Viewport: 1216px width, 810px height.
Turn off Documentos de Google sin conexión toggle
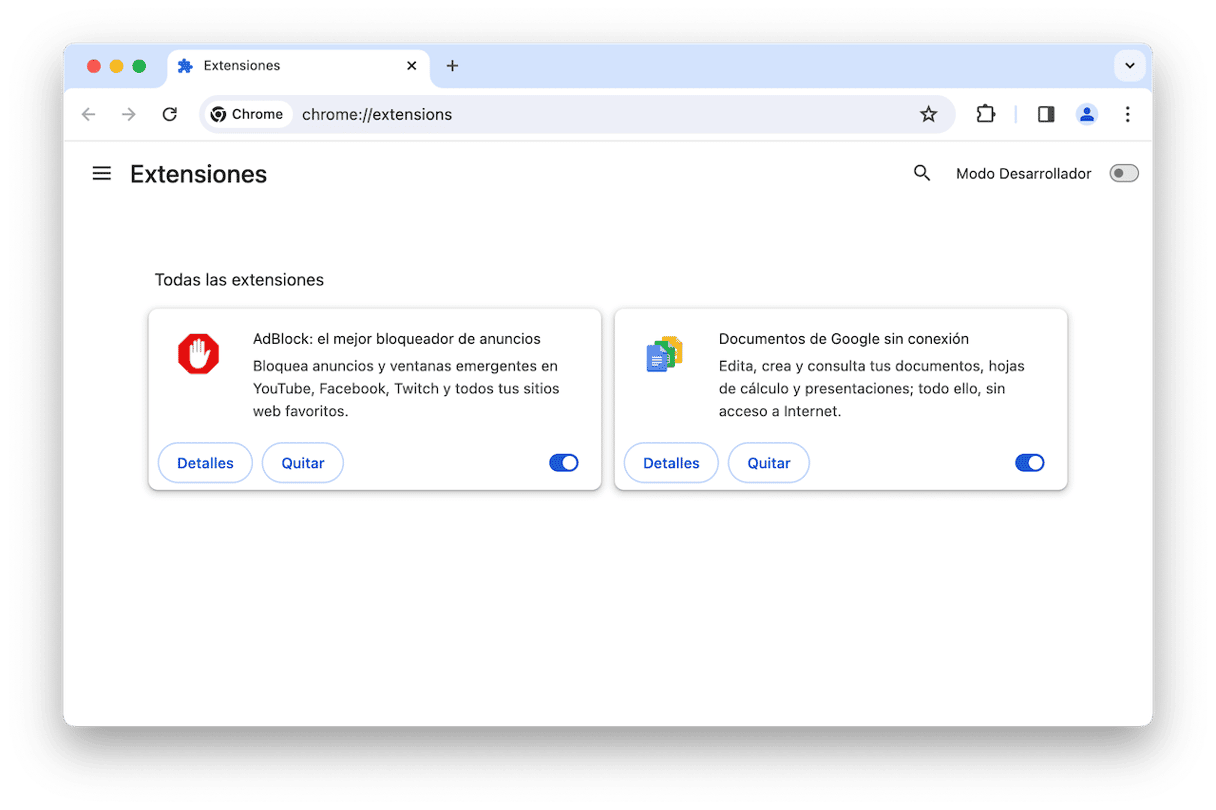(x=1030, y=463)
